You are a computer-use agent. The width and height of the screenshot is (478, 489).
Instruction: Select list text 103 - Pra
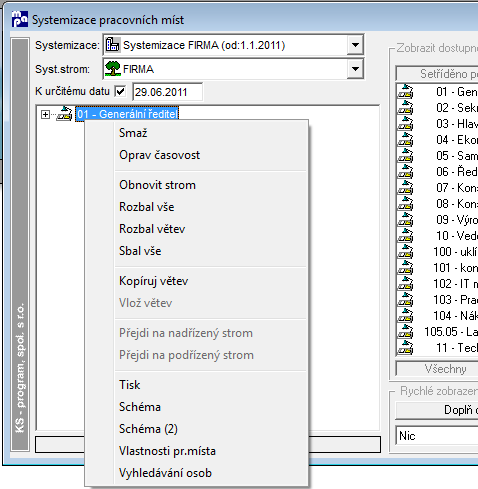point(456,300)
